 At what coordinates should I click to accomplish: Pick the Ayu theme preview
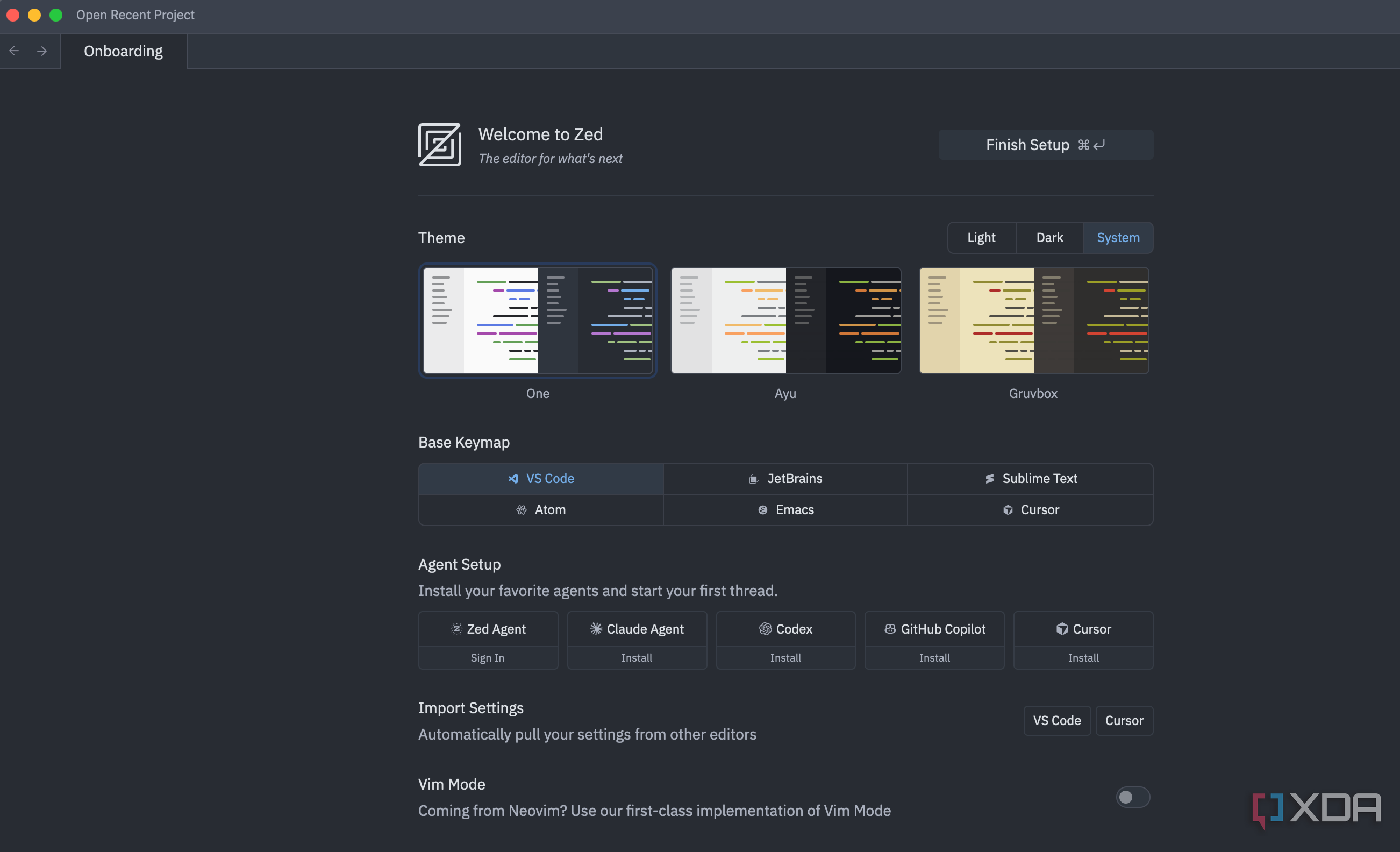click(785, 321)
